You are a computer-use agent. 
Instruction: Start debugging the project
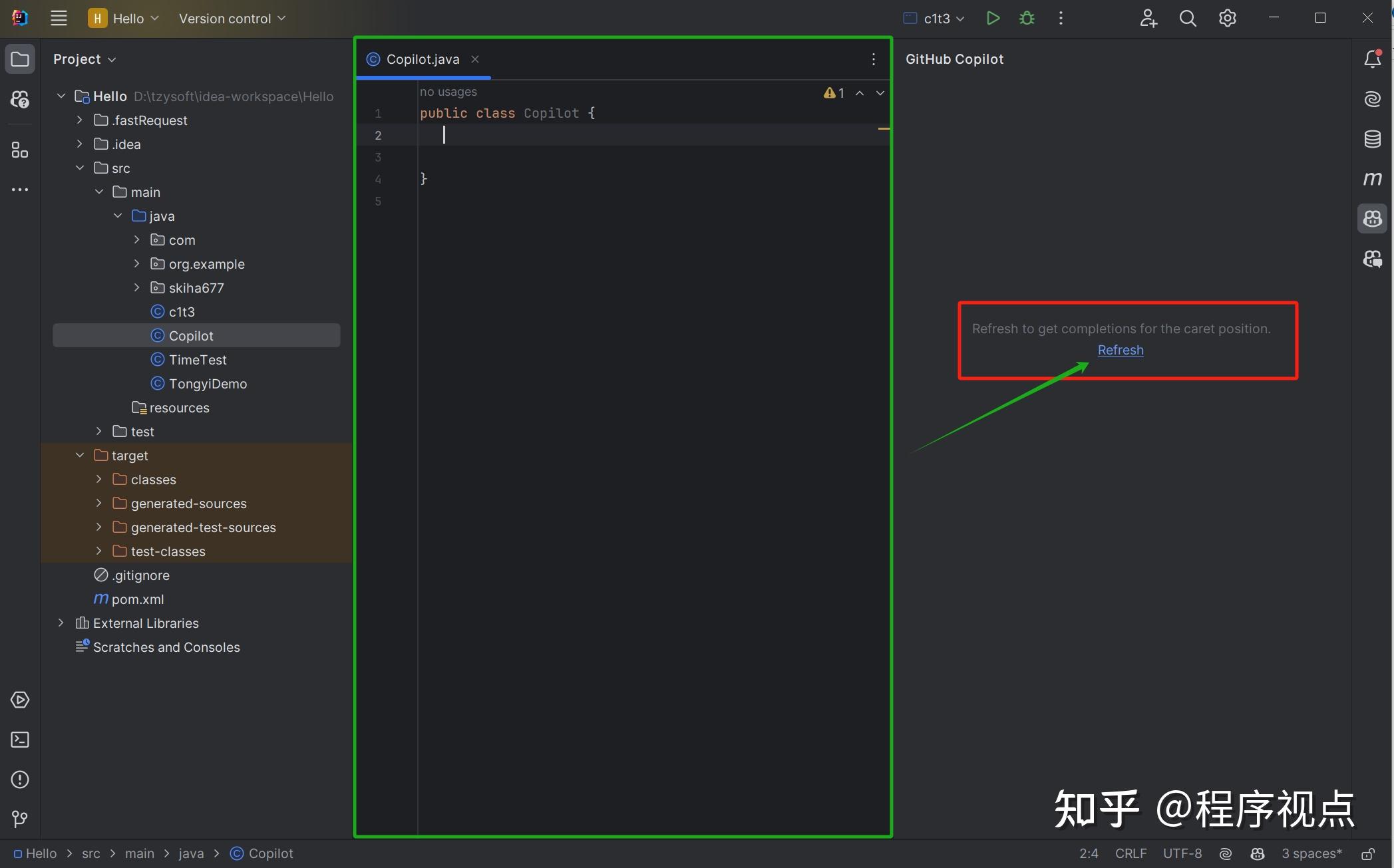click(x=1027, y=18)
